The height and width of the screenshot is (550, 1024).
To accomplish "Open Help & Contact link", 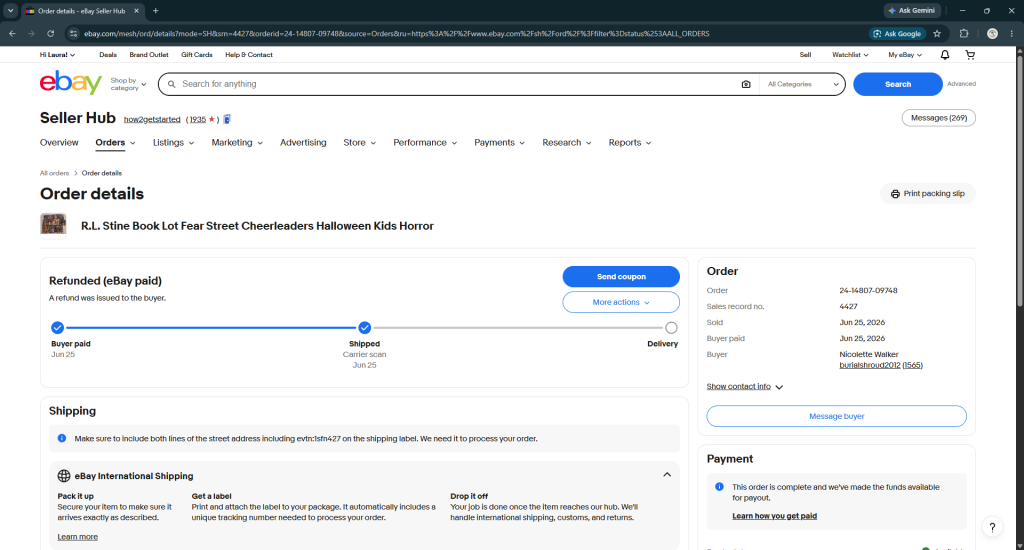I will (249, 55).
